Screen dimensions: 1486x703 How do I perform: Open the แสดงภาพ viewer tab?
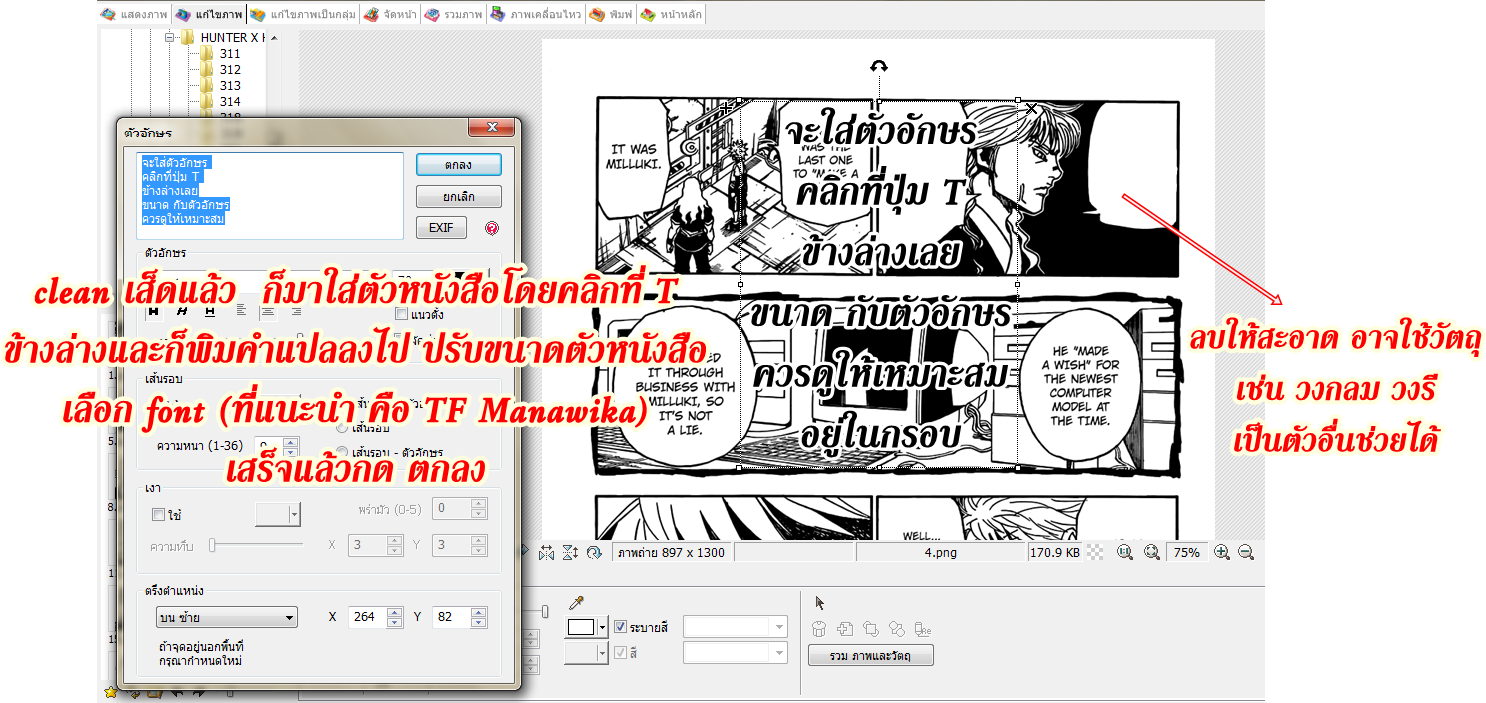pyautogui.click(x=135, y=15)
